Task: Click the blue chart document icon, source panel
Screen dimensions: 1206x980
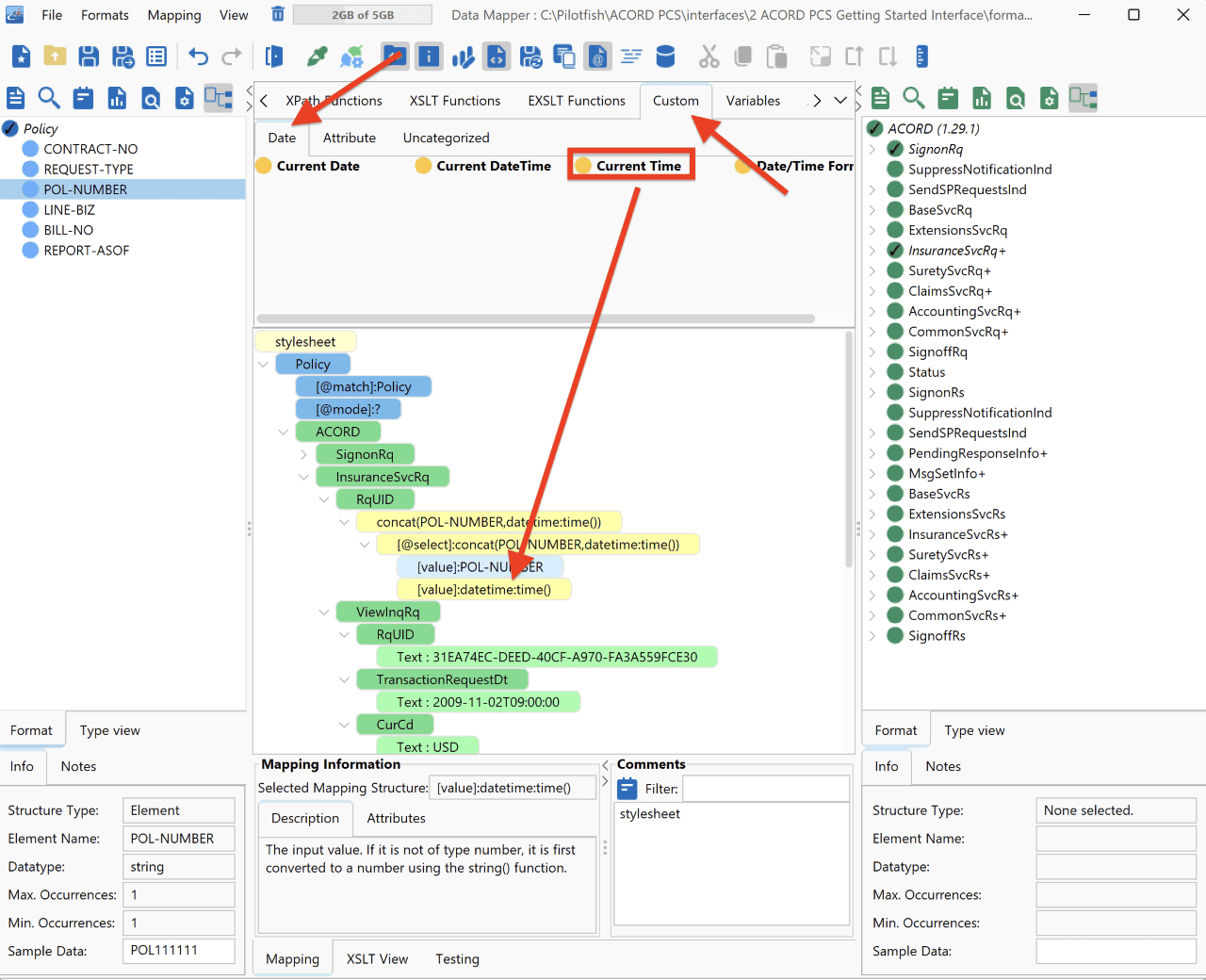Action: pyautogui.click(x=117, y=97)
